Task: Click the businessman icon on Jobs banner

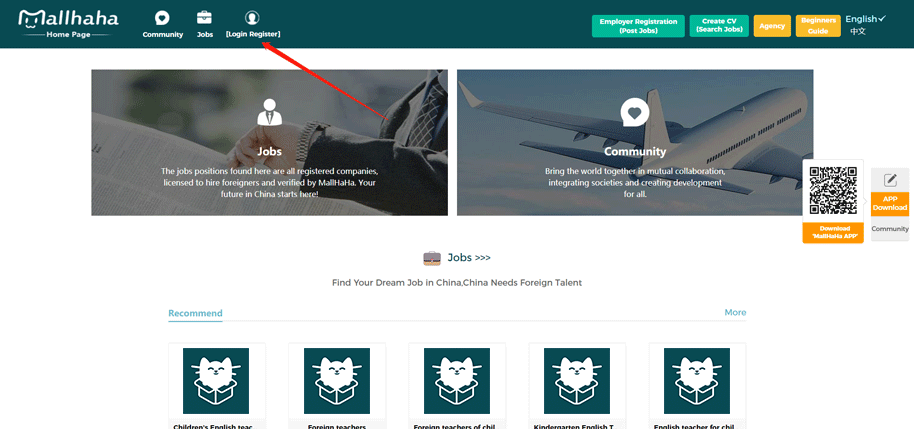Action: pos(269,112)
